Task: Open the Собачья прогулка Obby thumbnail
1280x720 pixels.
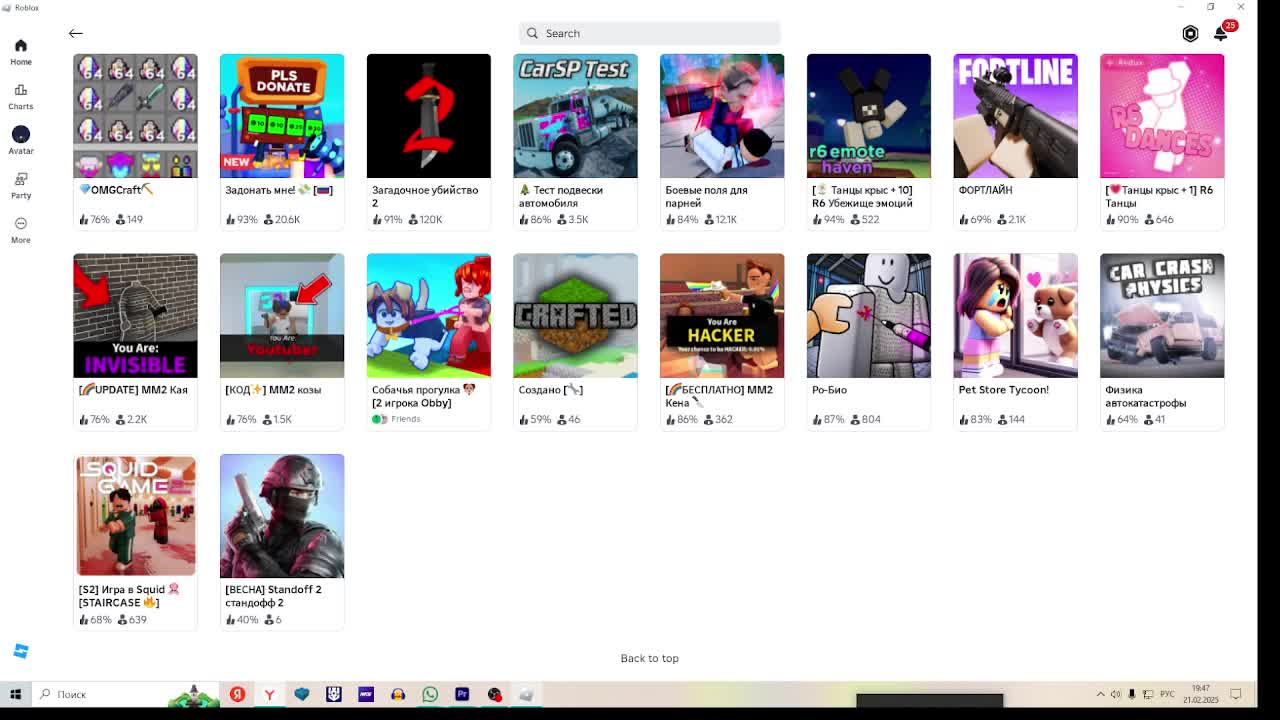Action: (x=429, y=316)
